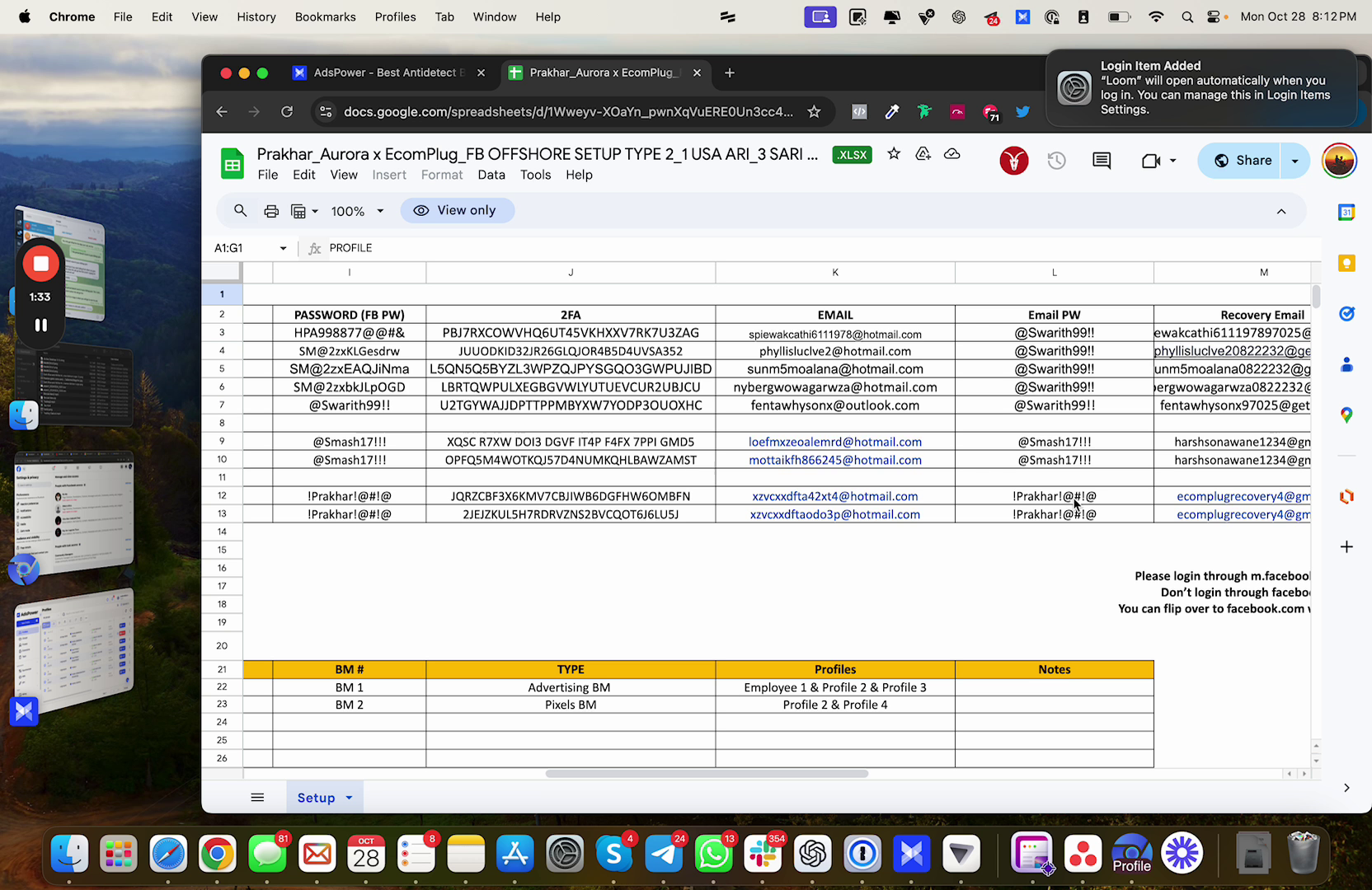This screenshot has height=890, width=1372.
Task: Collapse the toolbar with the chevron
Action: (x=1281, y=211)
